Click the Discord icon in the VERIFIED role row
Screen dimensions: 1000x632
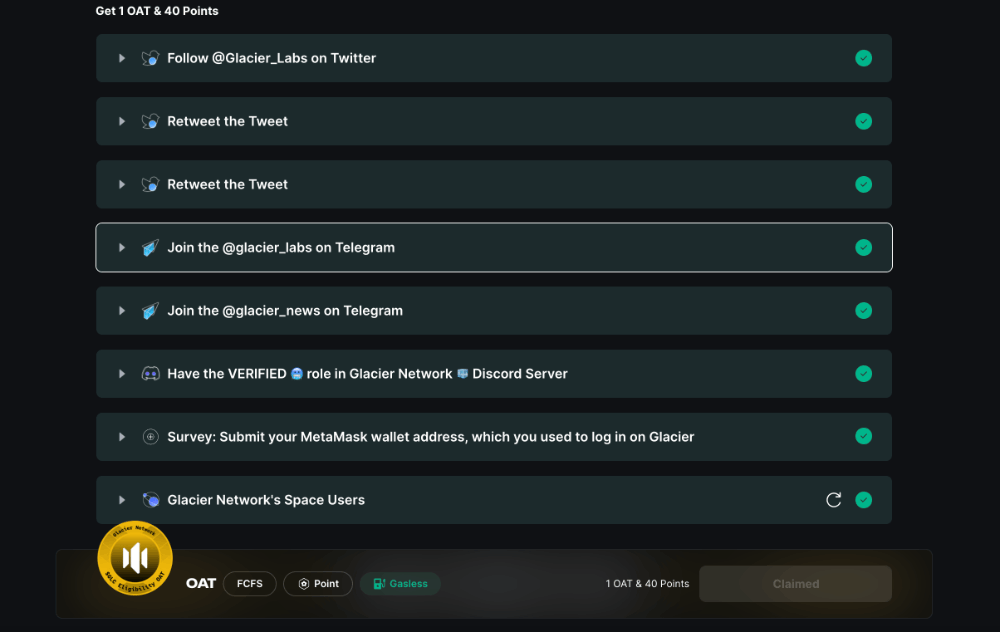click(x=150, y=374)
